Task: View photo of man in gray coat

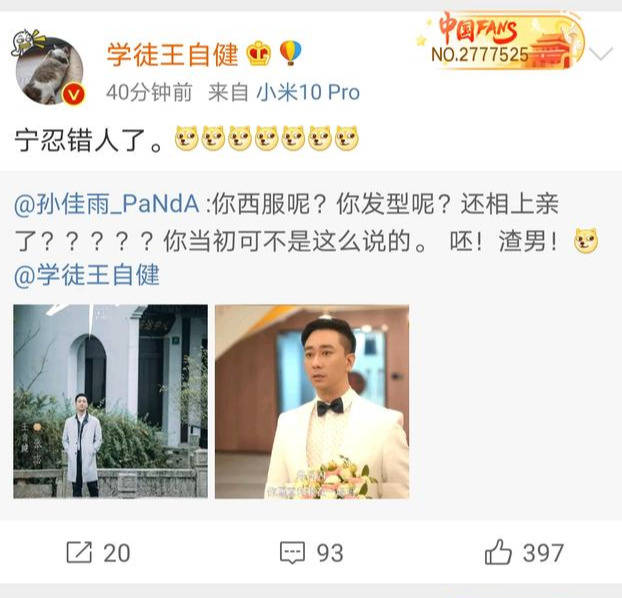Action: 111,401
